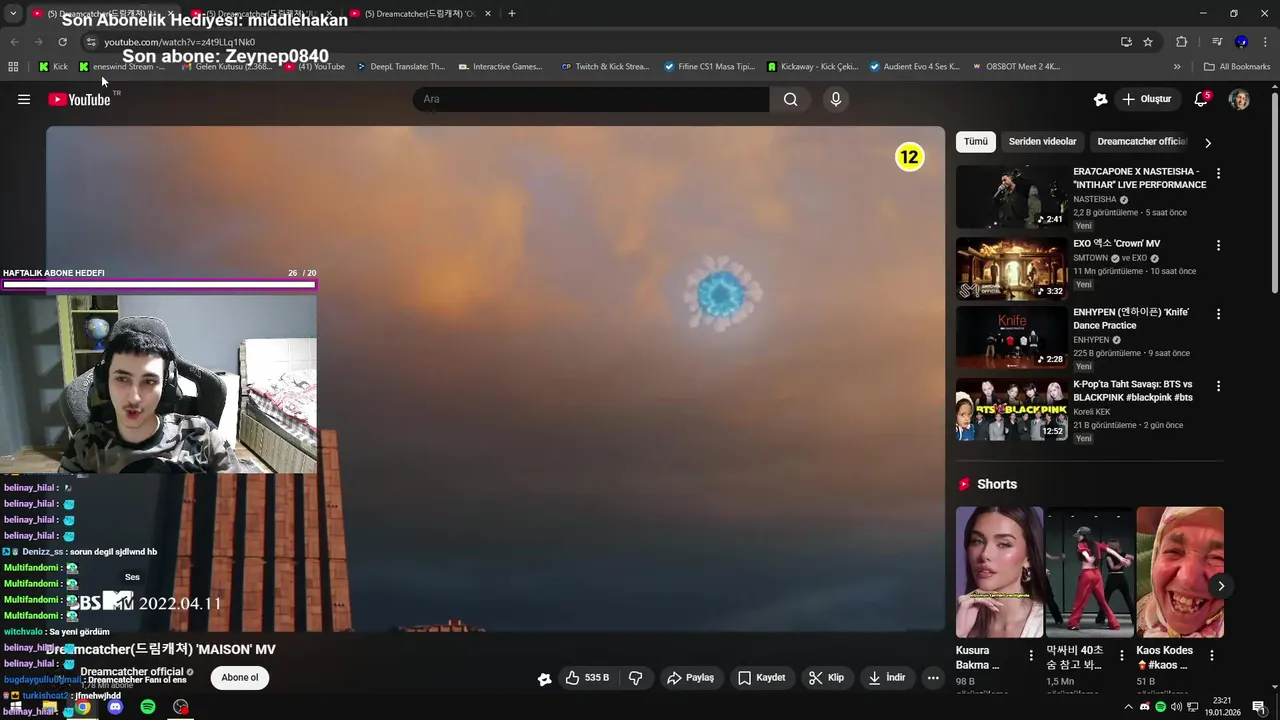Viewport: 1280px width, 720px height.
Task: Open options for Kaos Kodes short
Action: pyautogui.click(x=1212, y=656)
